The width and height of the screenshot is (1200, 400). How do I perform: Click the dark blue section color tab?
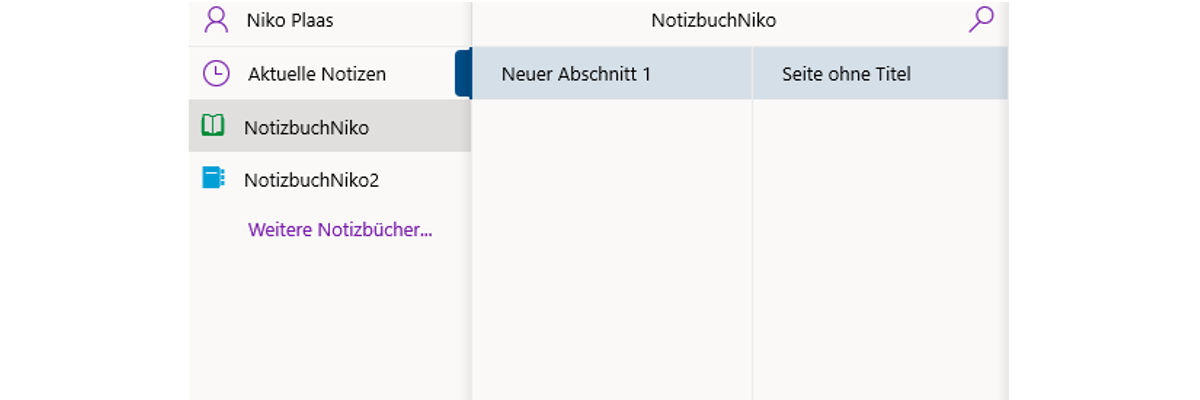pyautogui.click(x=463, y=74)
